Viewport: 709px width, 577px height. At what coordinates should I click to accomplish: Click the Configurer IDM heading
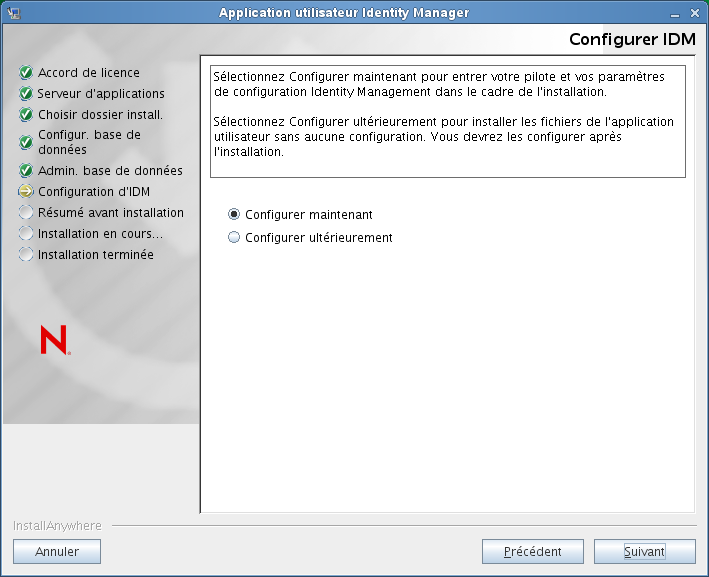[x=632, y=39]
